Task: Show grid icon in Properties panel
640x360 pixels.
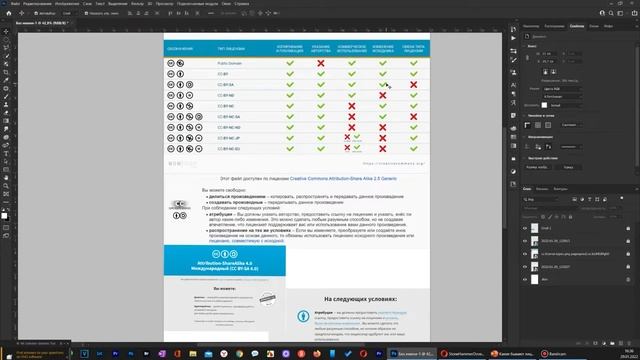Action: coord(538,125)
